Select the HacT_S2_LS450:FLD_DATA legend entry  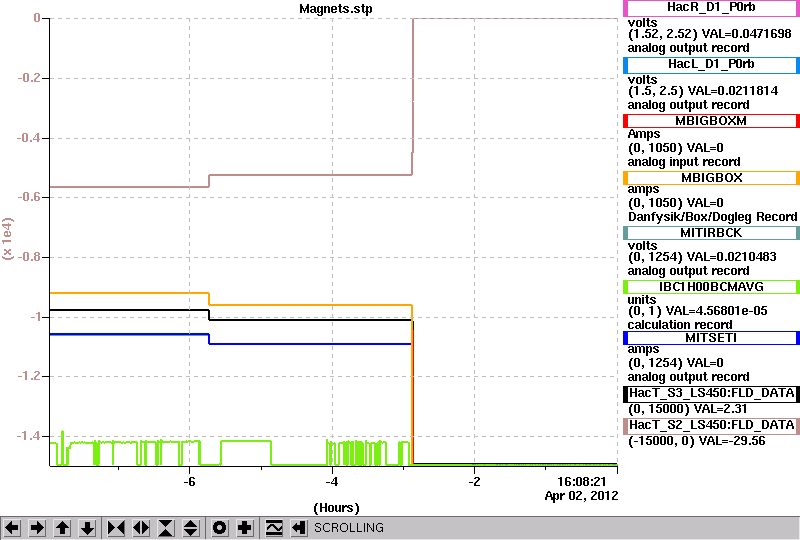[711, 426]
